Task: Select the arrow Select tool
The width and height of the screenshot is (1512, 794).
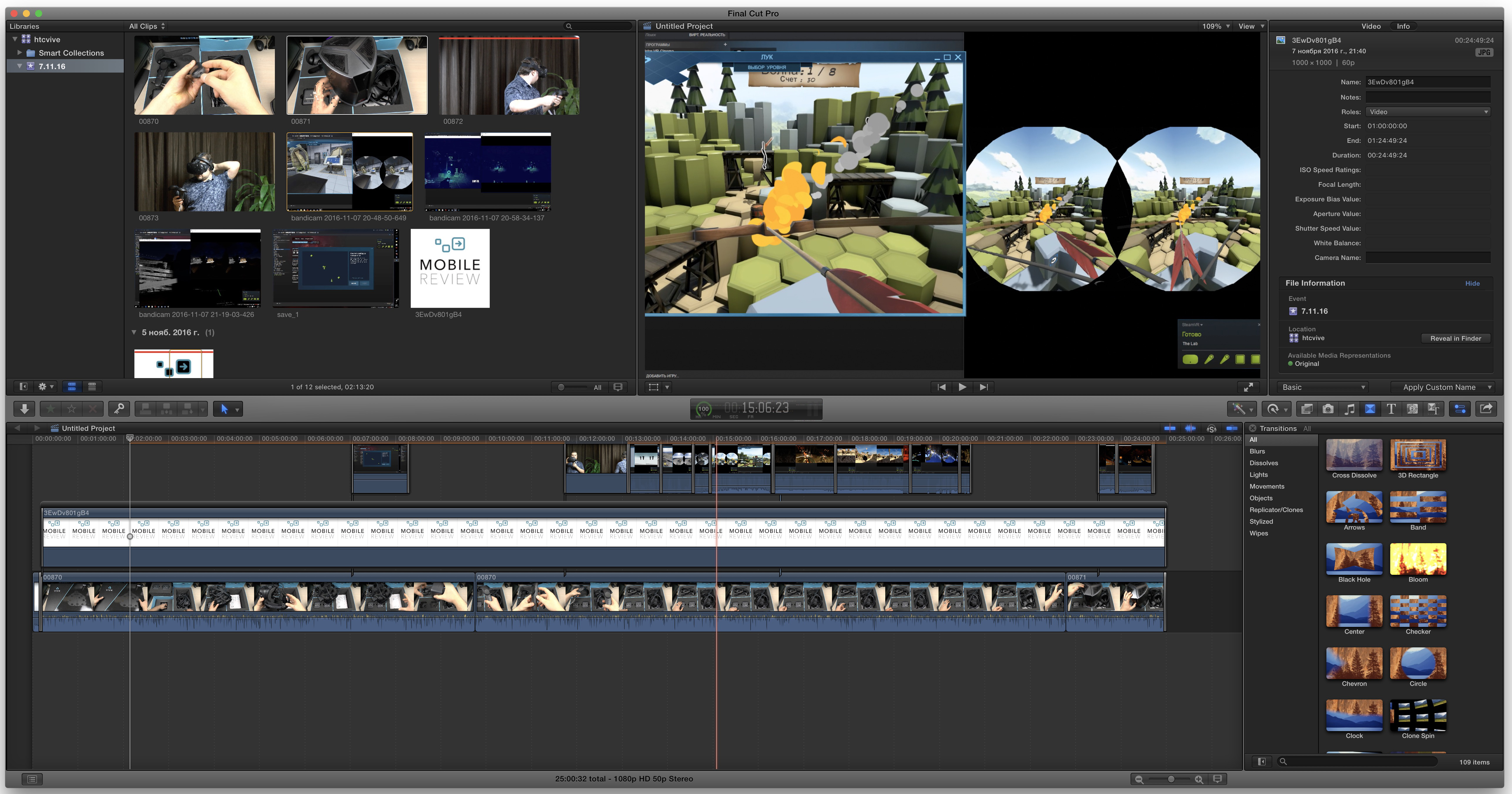Action: point(224,409)
